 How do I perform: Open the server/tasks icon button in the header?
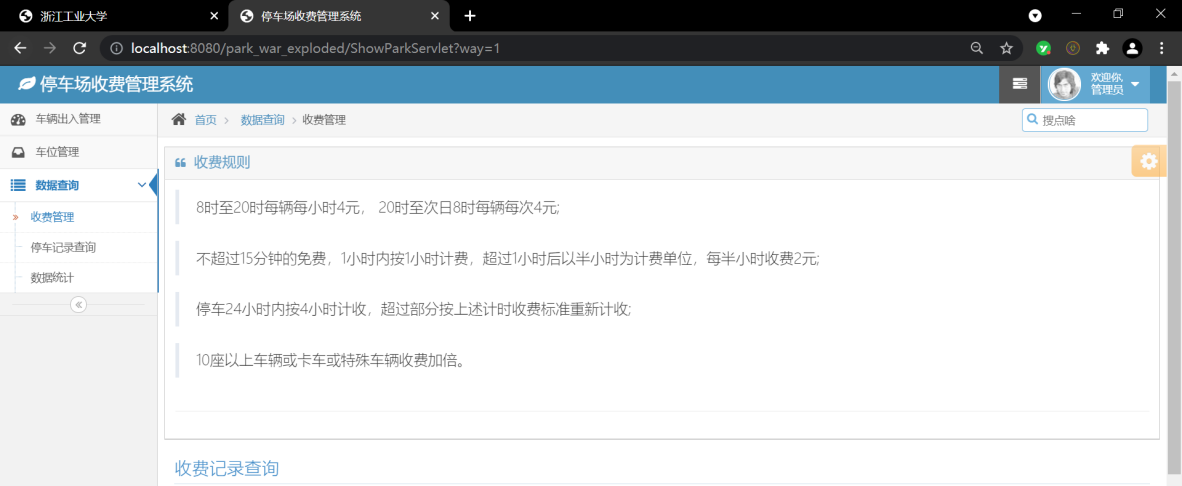click(1019, 84)
